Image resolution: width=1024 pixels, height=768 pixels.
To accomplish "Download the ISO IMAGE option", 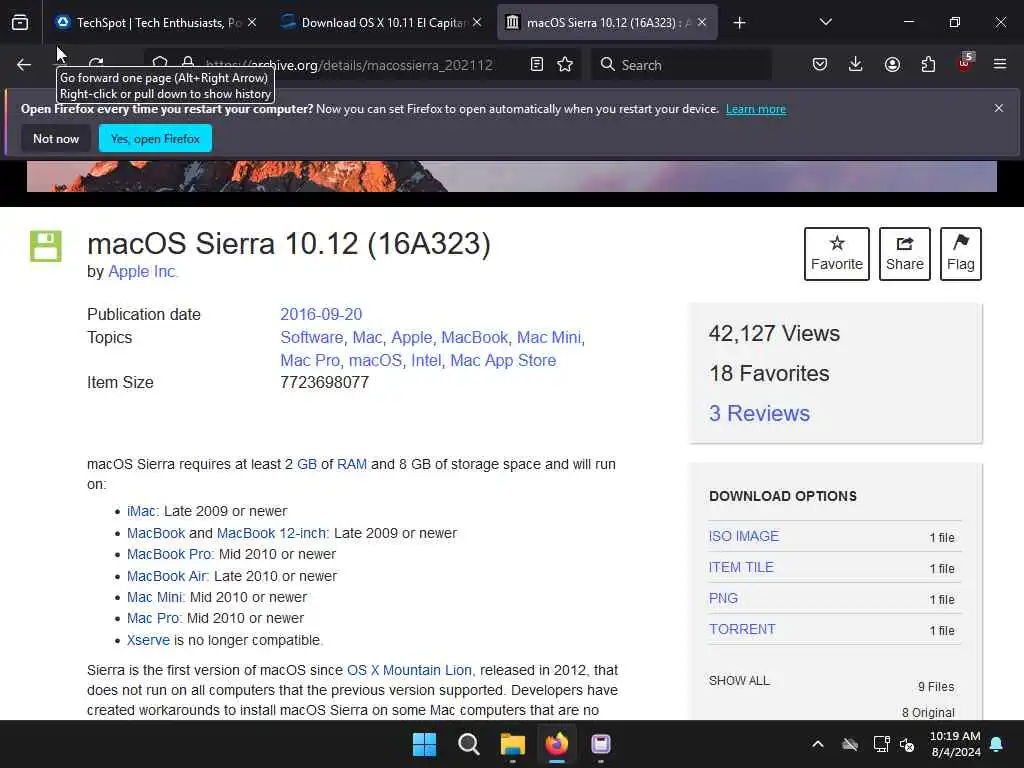I will click(744, 536).
